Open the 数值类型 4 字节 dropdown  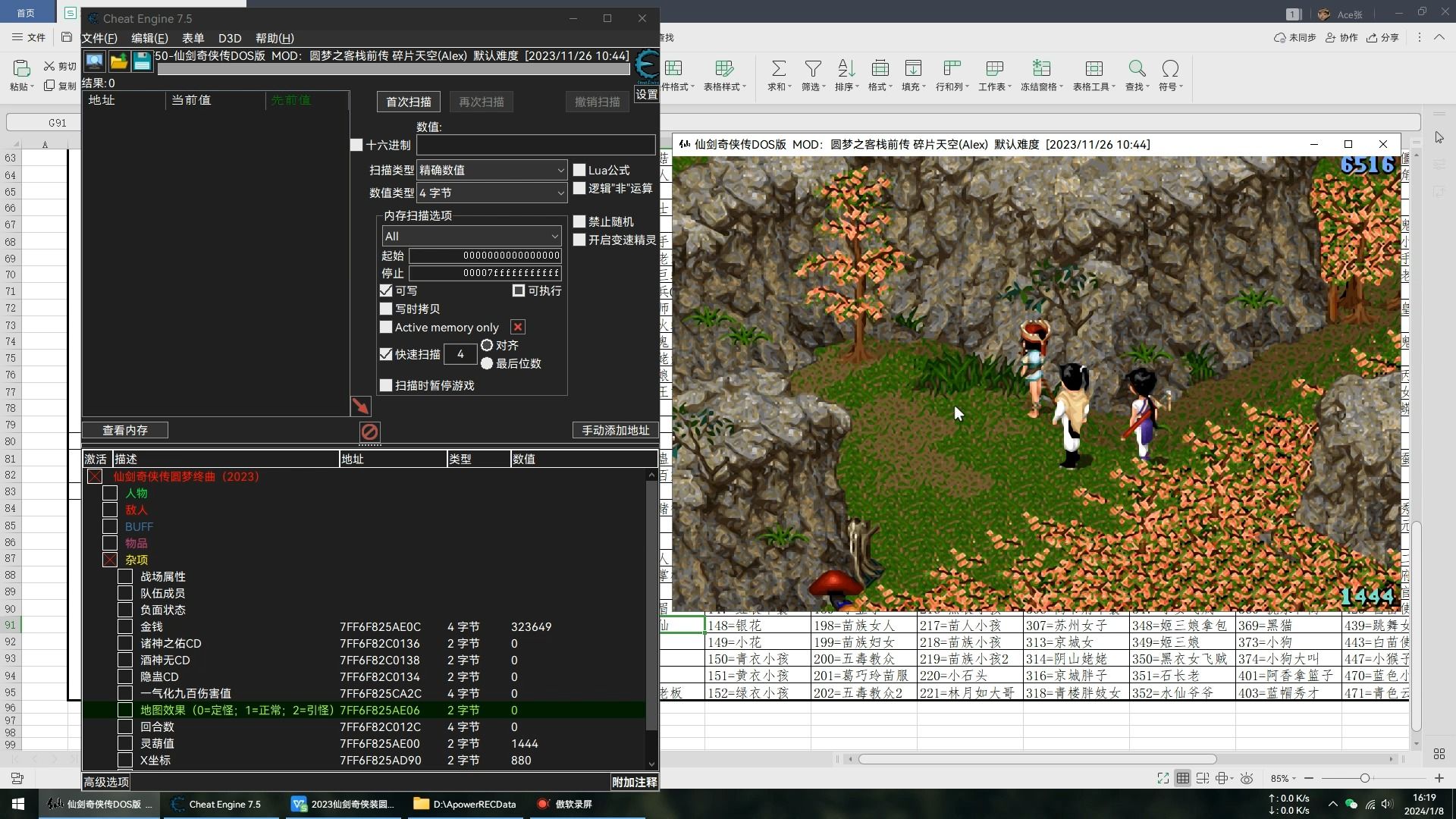(491, 193)
